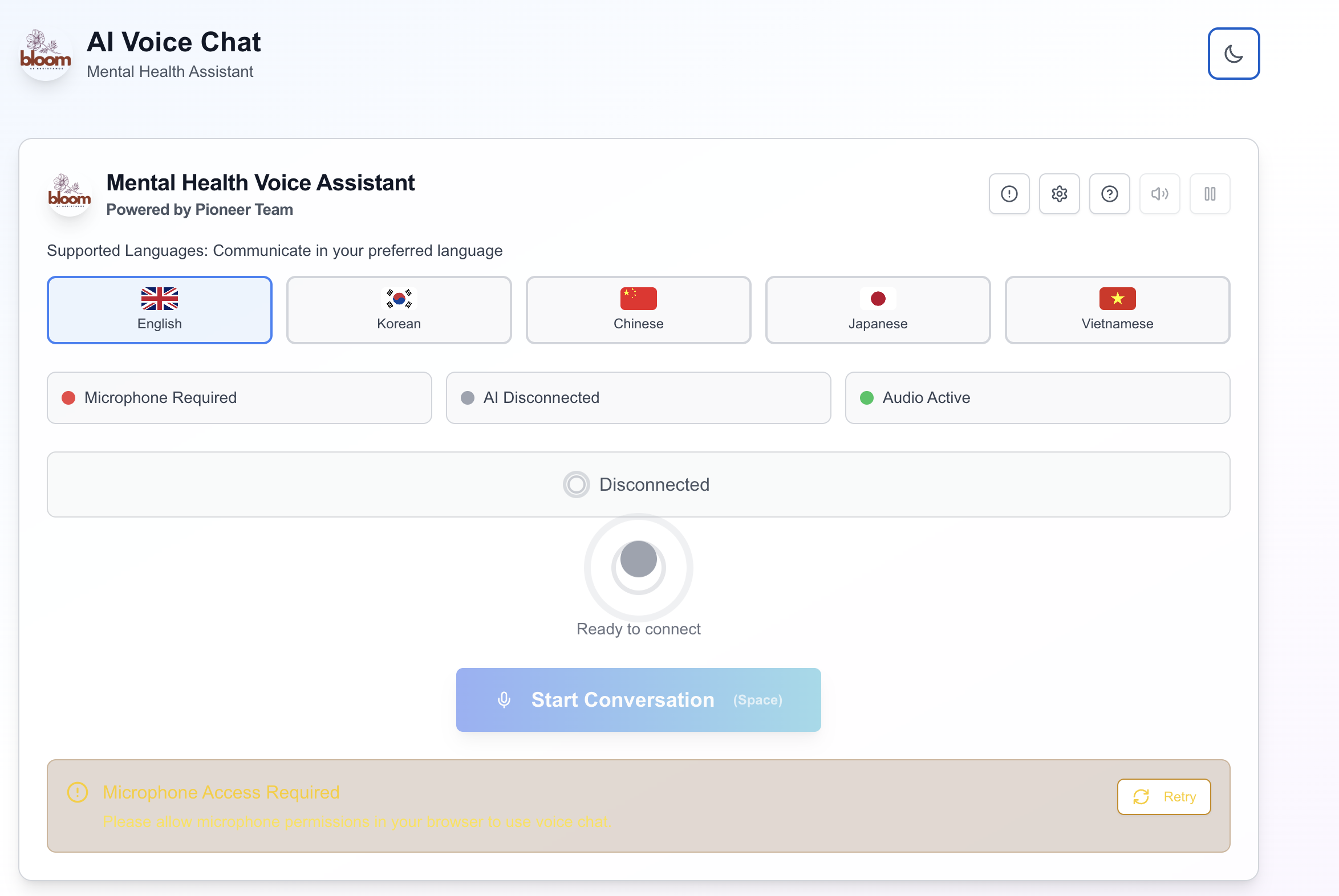Click the Retry button
This screenshot has height=896, width=1339.
1163,797
